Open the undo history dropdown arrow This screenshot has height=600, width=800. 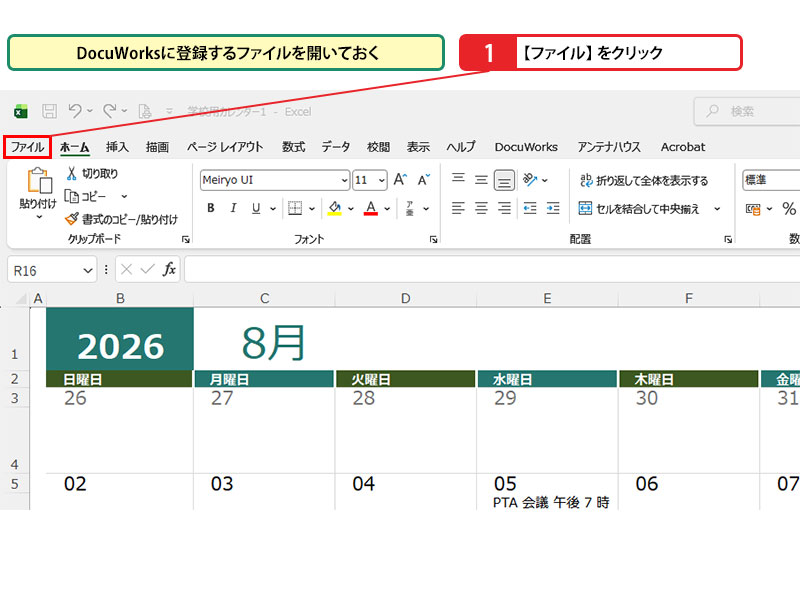[x=90, y=111]
